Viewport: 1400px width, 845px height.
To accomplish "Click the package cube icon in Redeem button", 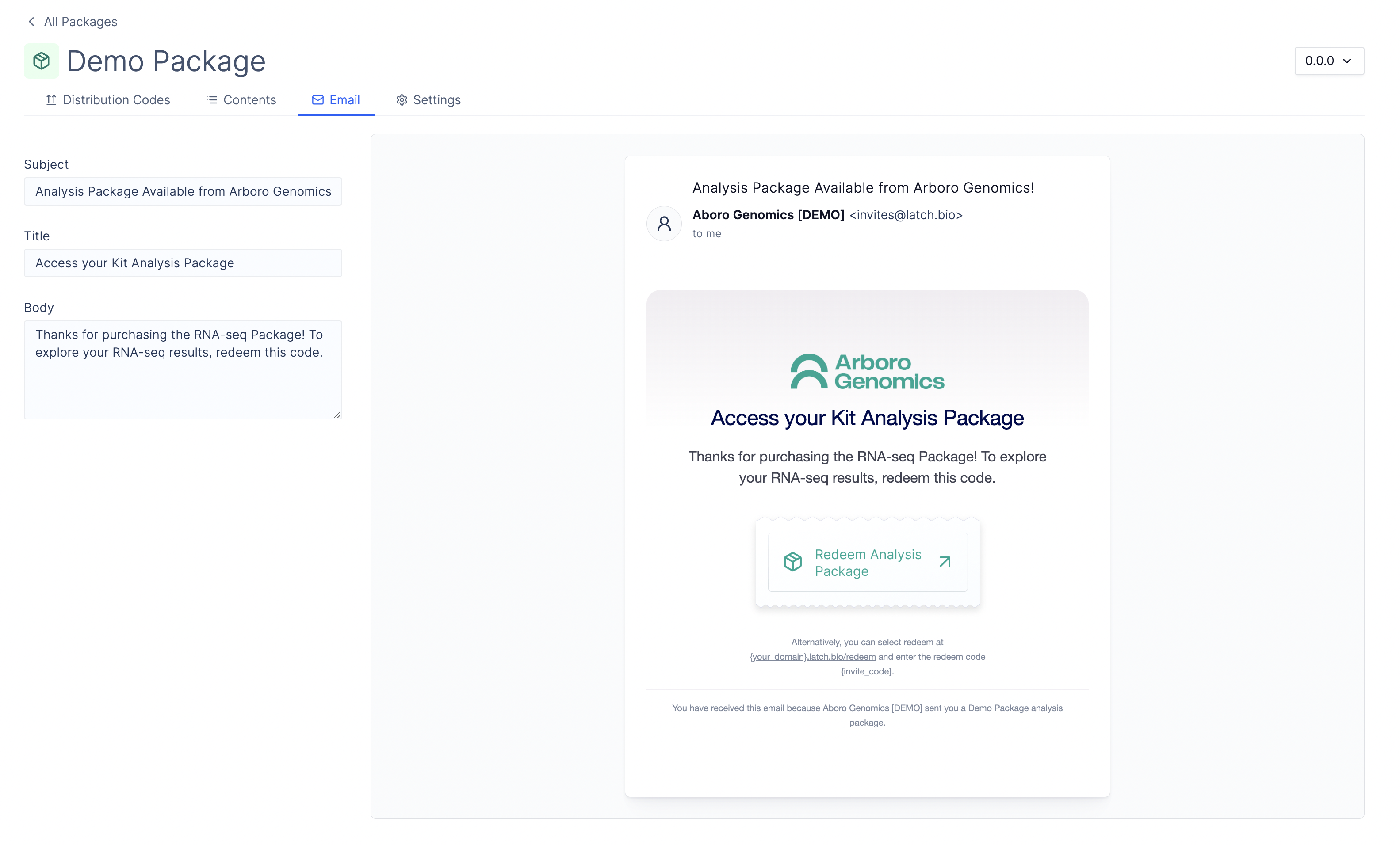I will [792, 562].
